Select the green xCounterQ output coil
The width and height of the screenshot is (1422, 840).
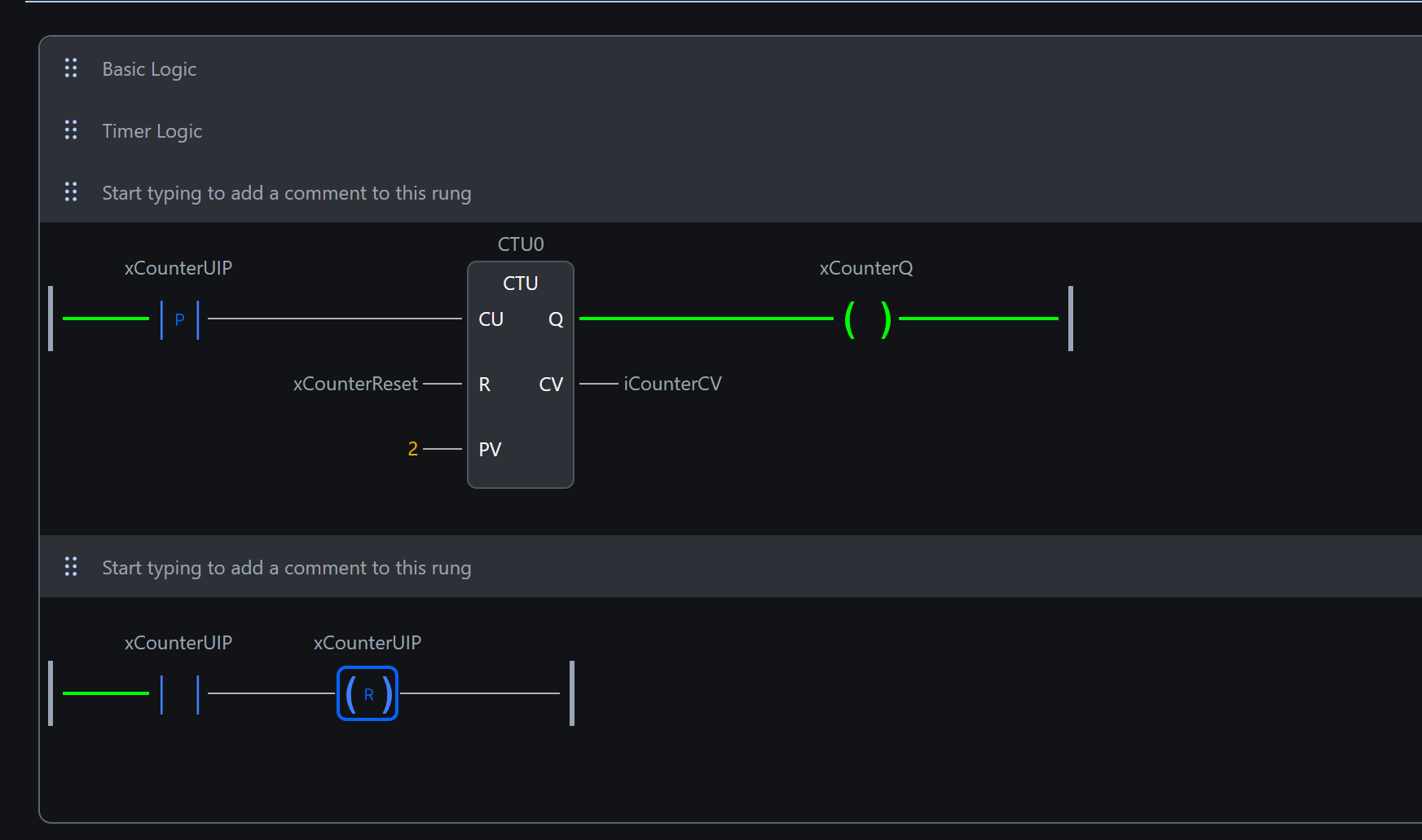[867, 319]
